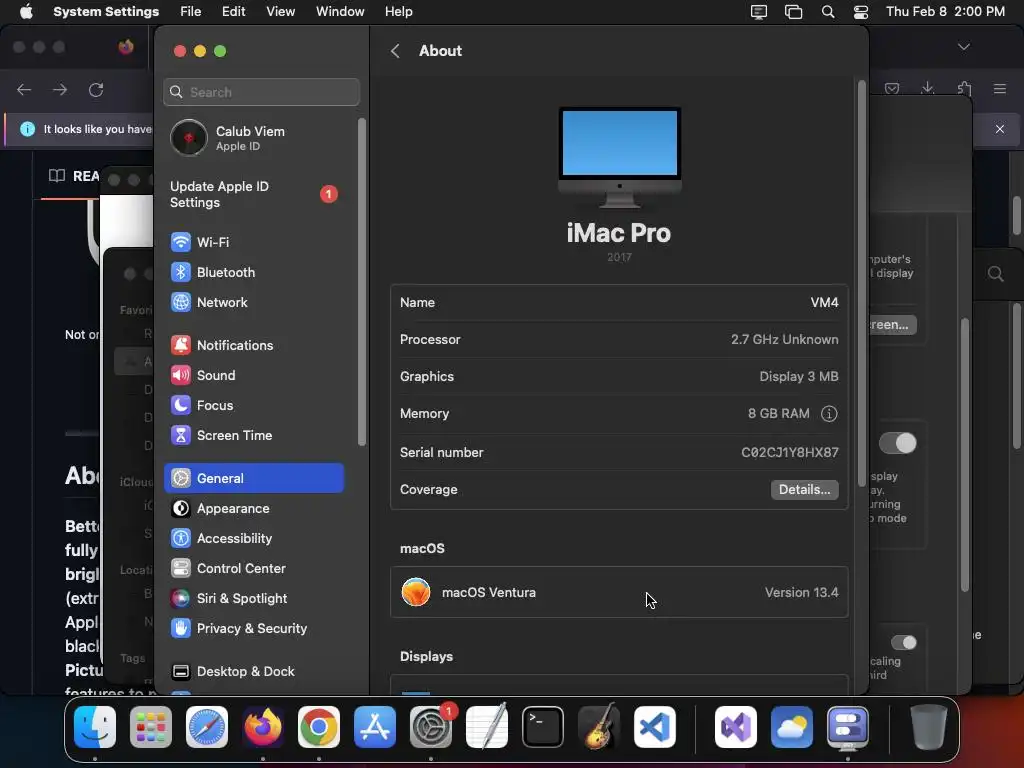Click the About pane scrollbar
1024x768 pixels.
tap(861, 281)
